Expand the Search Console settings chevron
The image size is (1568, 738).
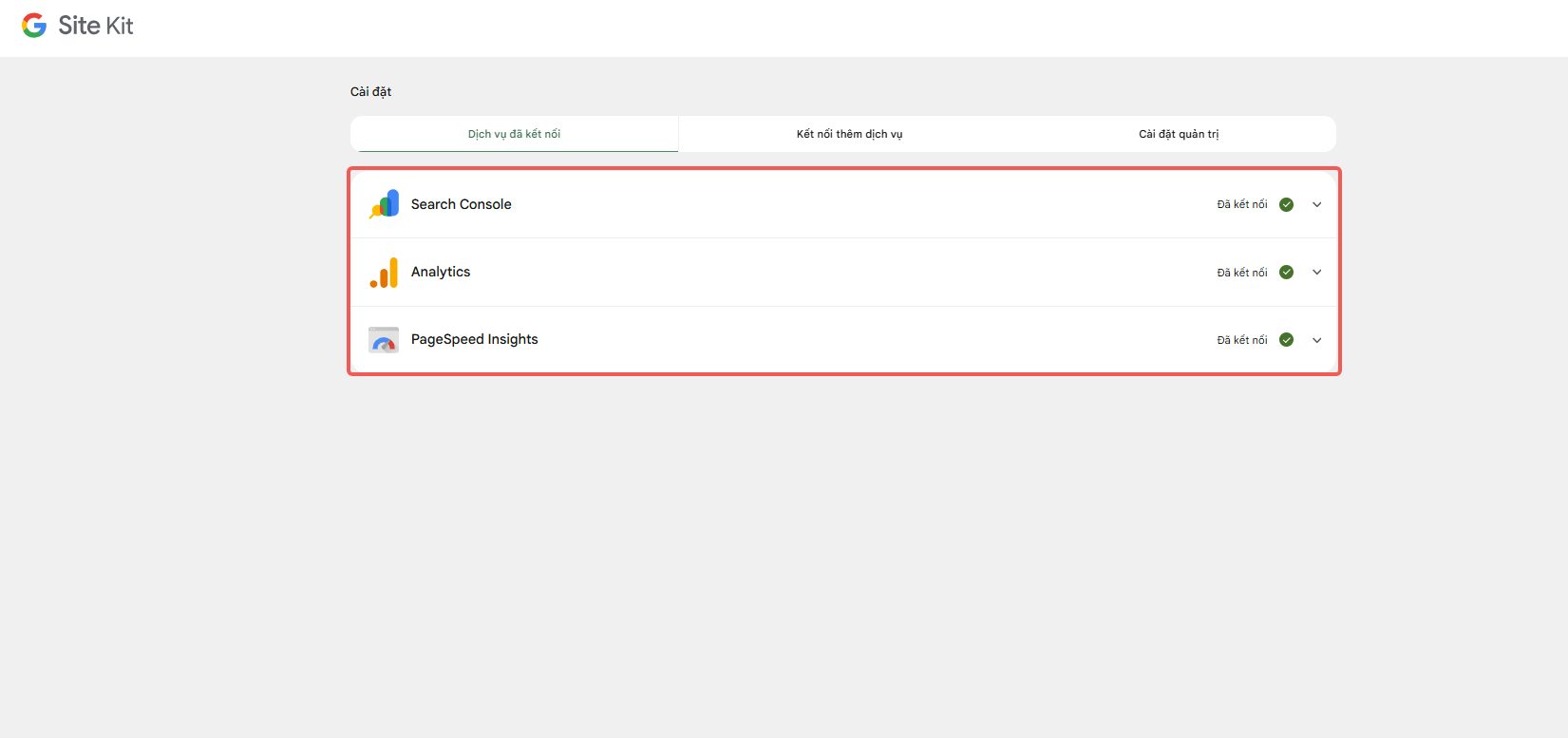tap(1316, 204)
